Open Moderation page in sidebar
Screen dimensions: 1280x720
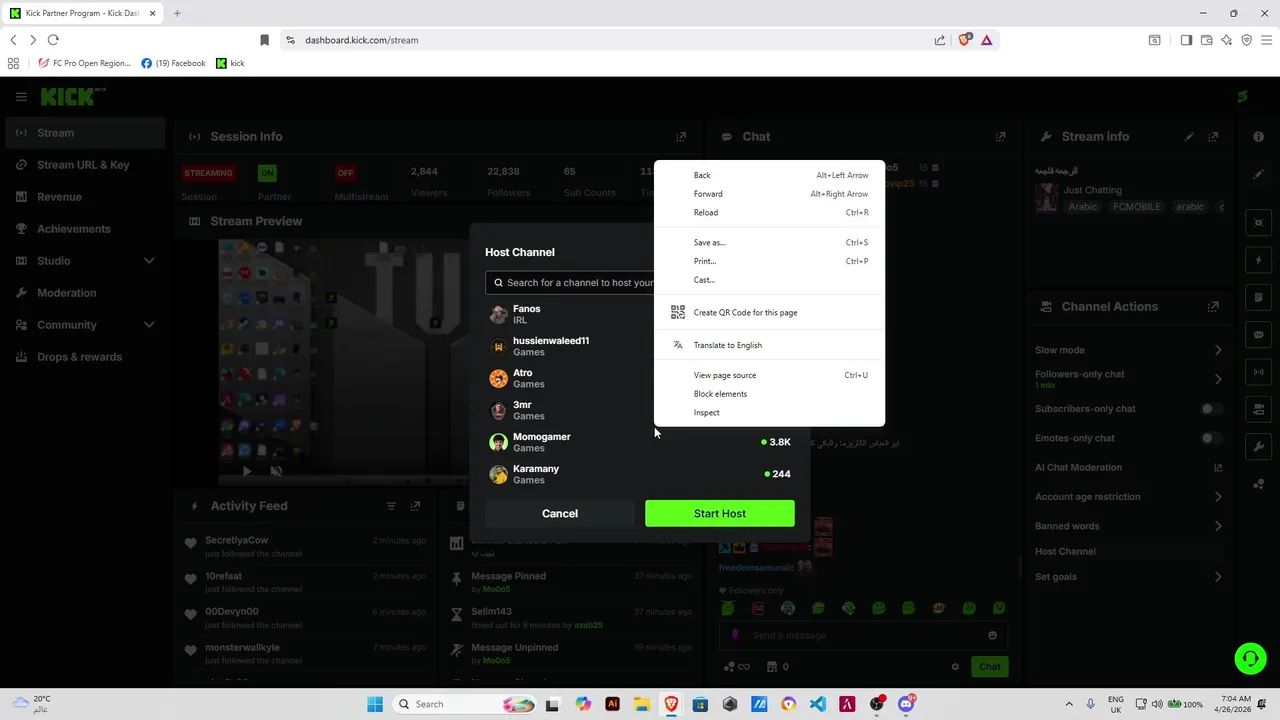84,293
